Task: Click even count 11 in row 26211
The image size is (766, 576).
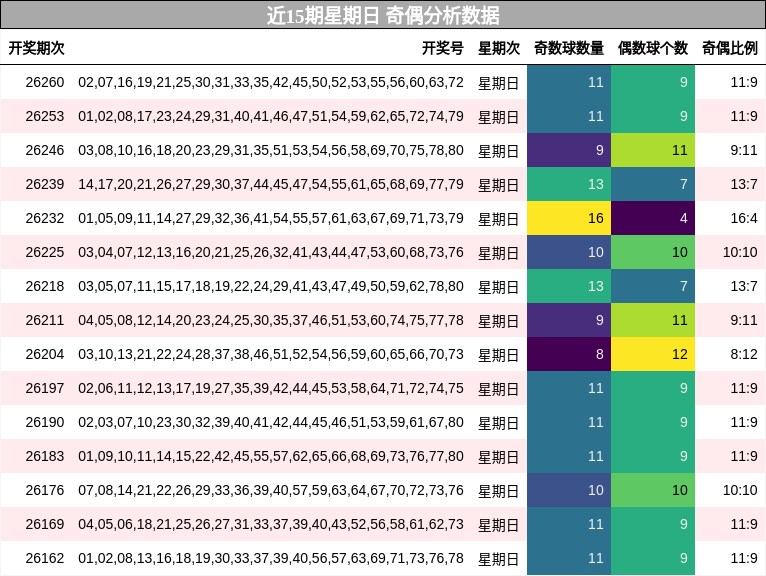Action: 653,320
